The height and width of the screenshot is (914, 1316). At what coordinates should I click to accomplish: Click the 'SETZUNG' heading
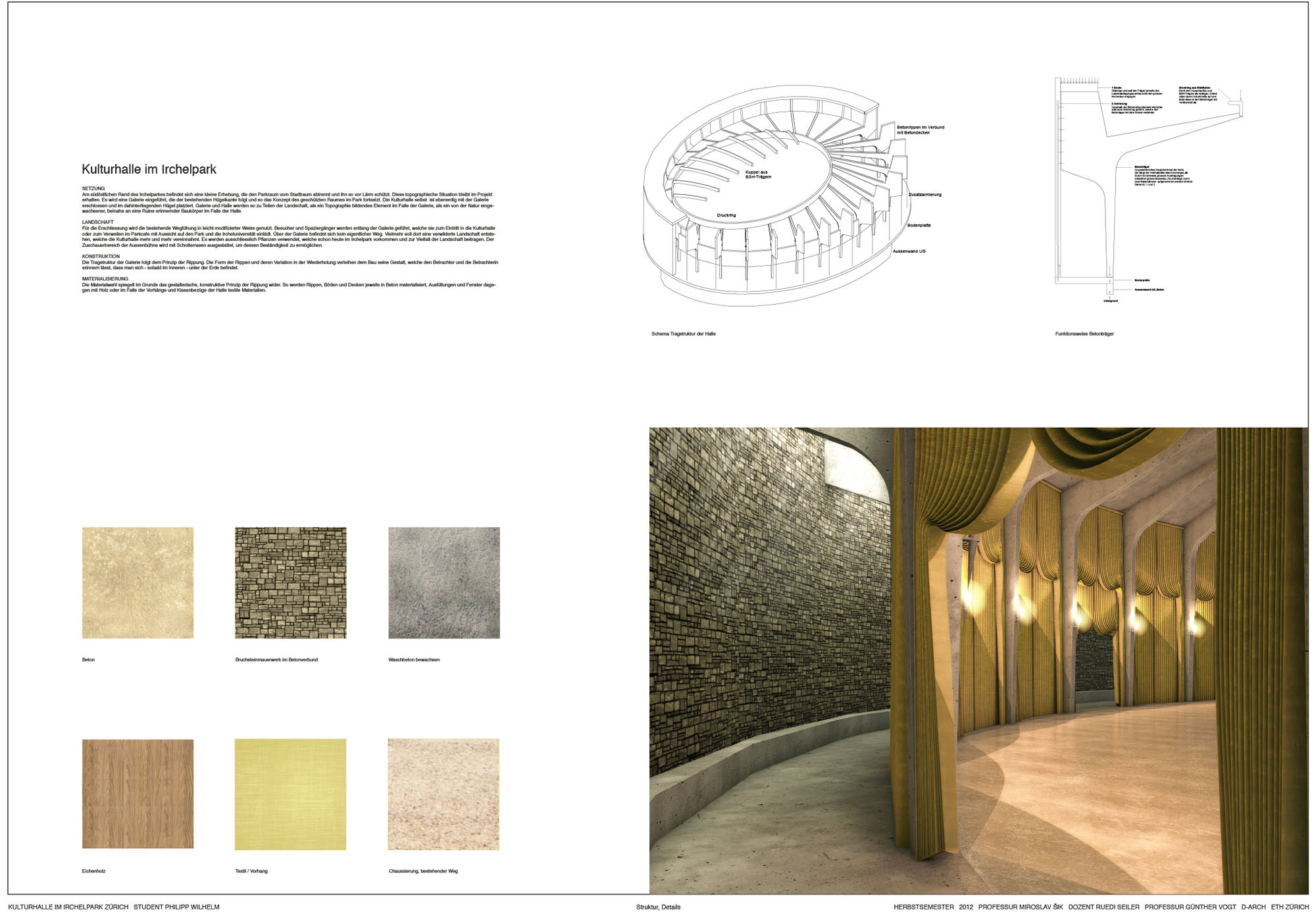pyautogui.click(x=93, y=189)
